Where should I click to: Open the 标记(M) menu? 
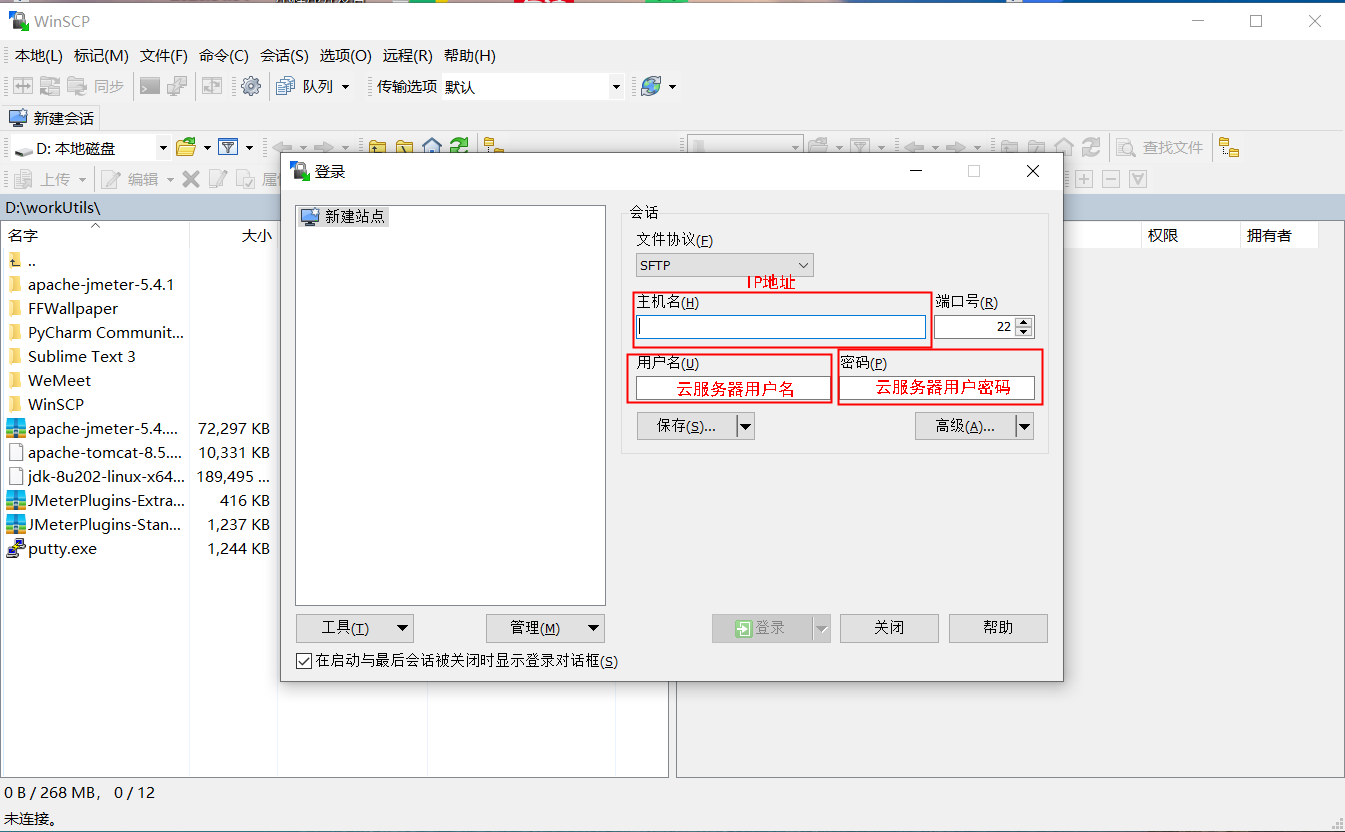(101, 56)
